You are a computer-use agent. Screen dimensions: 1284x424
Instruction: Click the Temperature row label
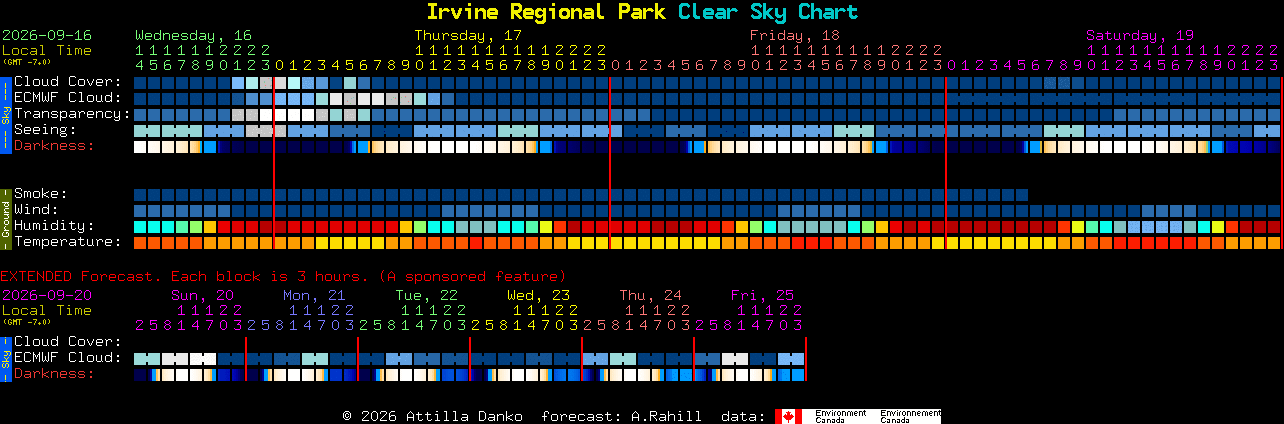[x=67, y=242]
